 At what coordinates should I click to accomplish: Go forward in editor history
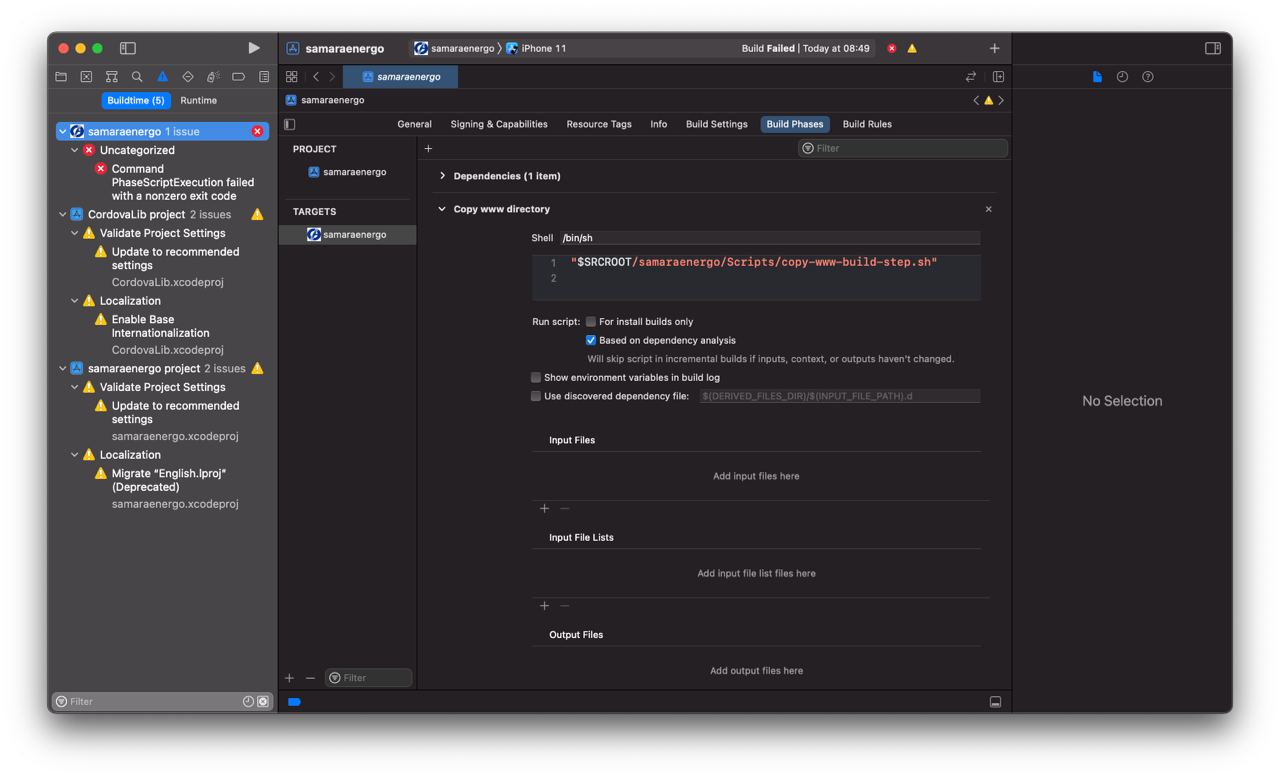(x=332, y=77)
